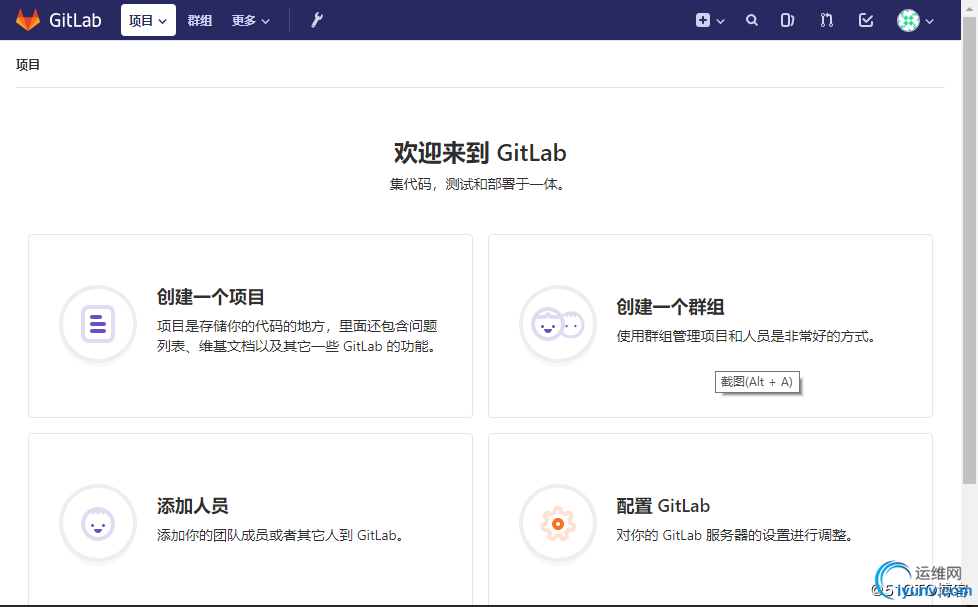This screenshot has height=607, width=978.
Task: Click description 使用群组管理项目和人员是非常好的方式。
Action: point(748,337)
